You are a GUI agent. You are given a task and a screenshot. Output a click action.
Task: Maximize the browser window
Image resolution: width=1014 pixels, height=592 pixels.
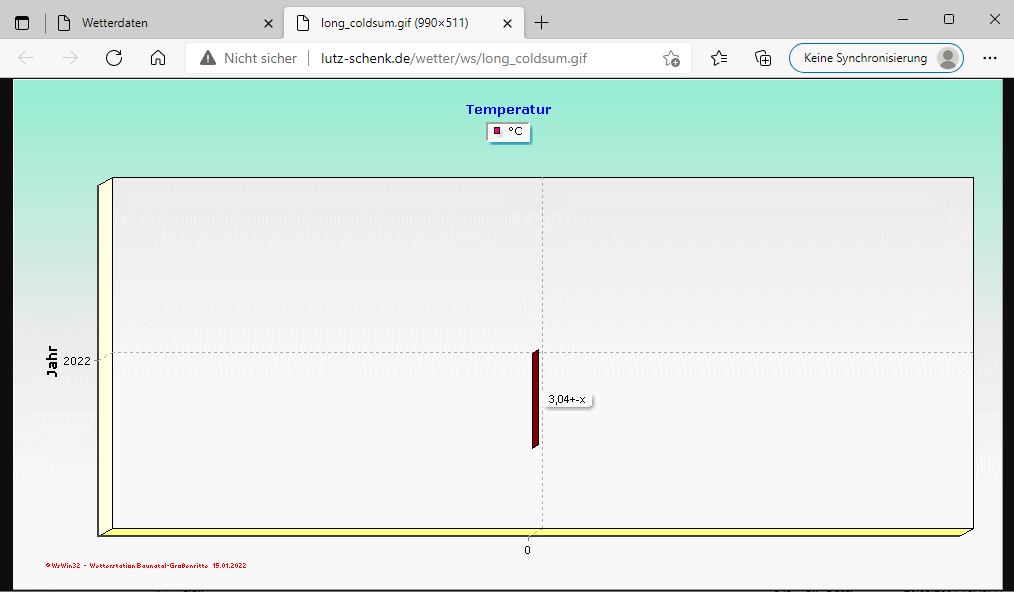[948, 19]
